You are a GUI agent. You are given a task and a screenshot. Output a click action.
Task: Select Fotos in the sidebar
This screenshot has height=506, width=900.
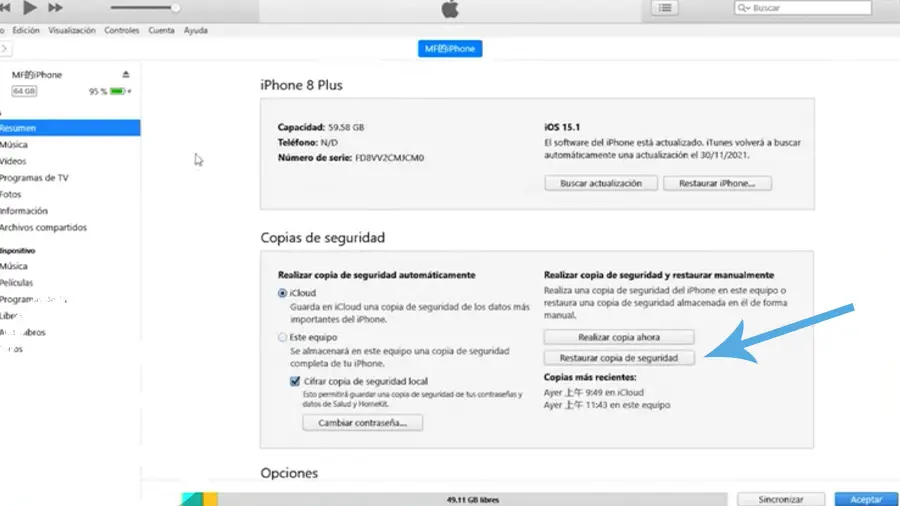pos(11,194)
